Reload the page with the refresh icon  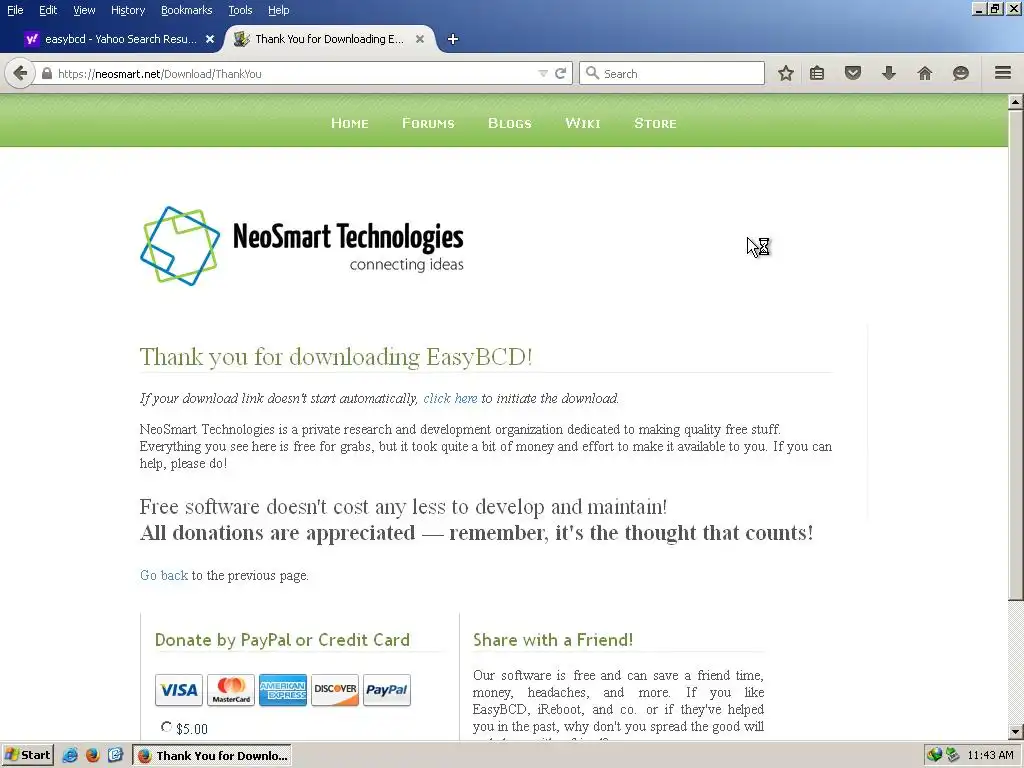560,73
